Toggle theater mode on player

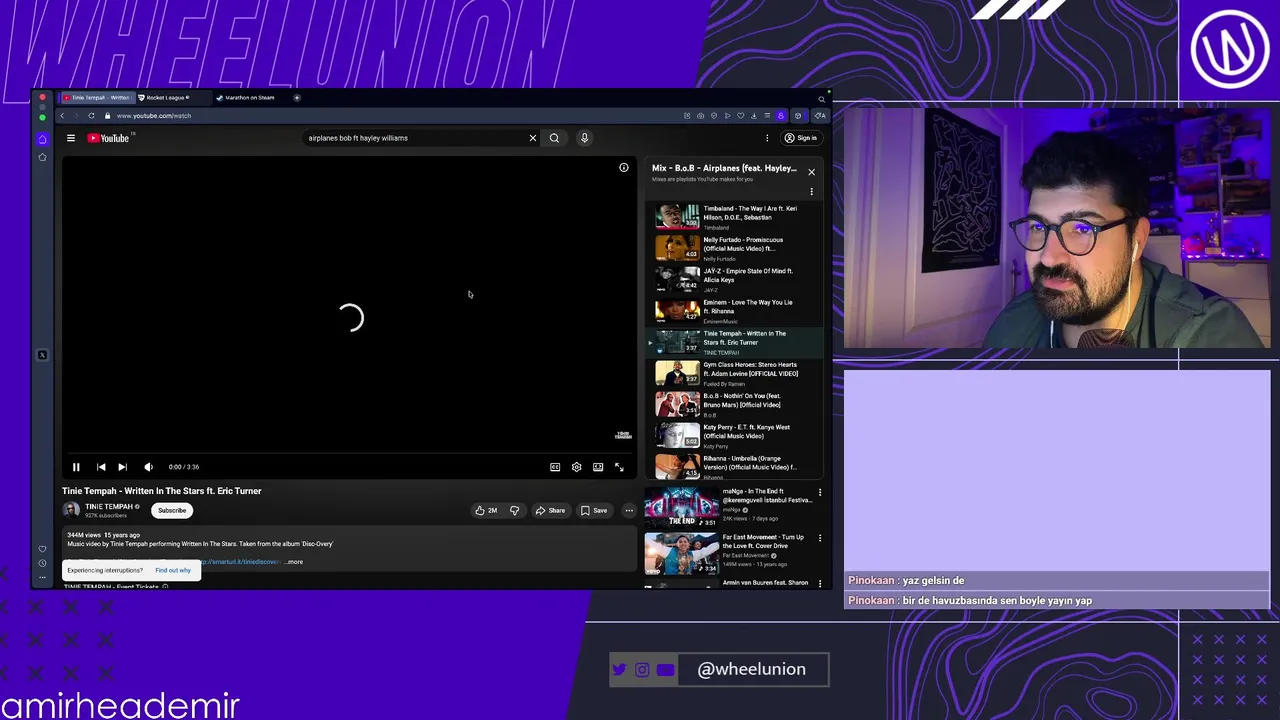(598, 467)
